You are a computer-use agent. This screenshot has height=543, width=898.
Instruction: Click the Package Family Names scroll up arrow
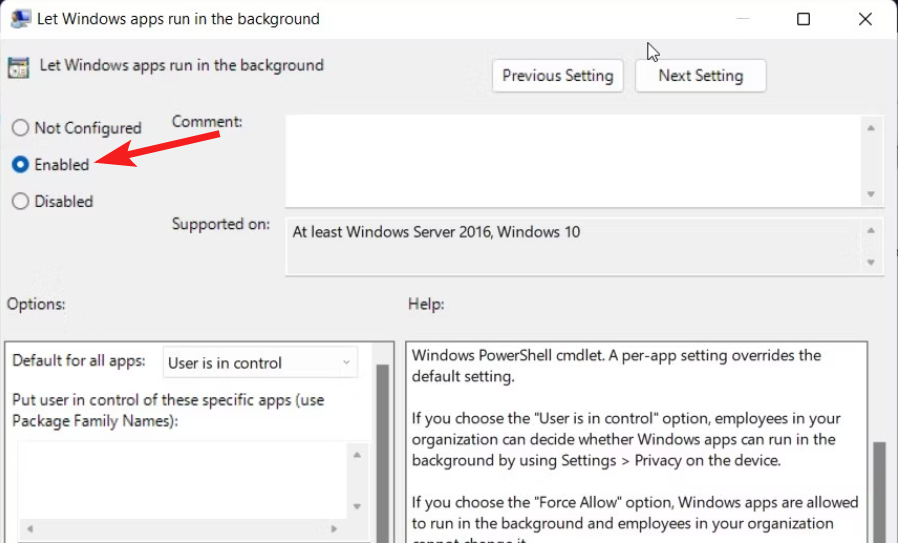click(x=357, y=455)
